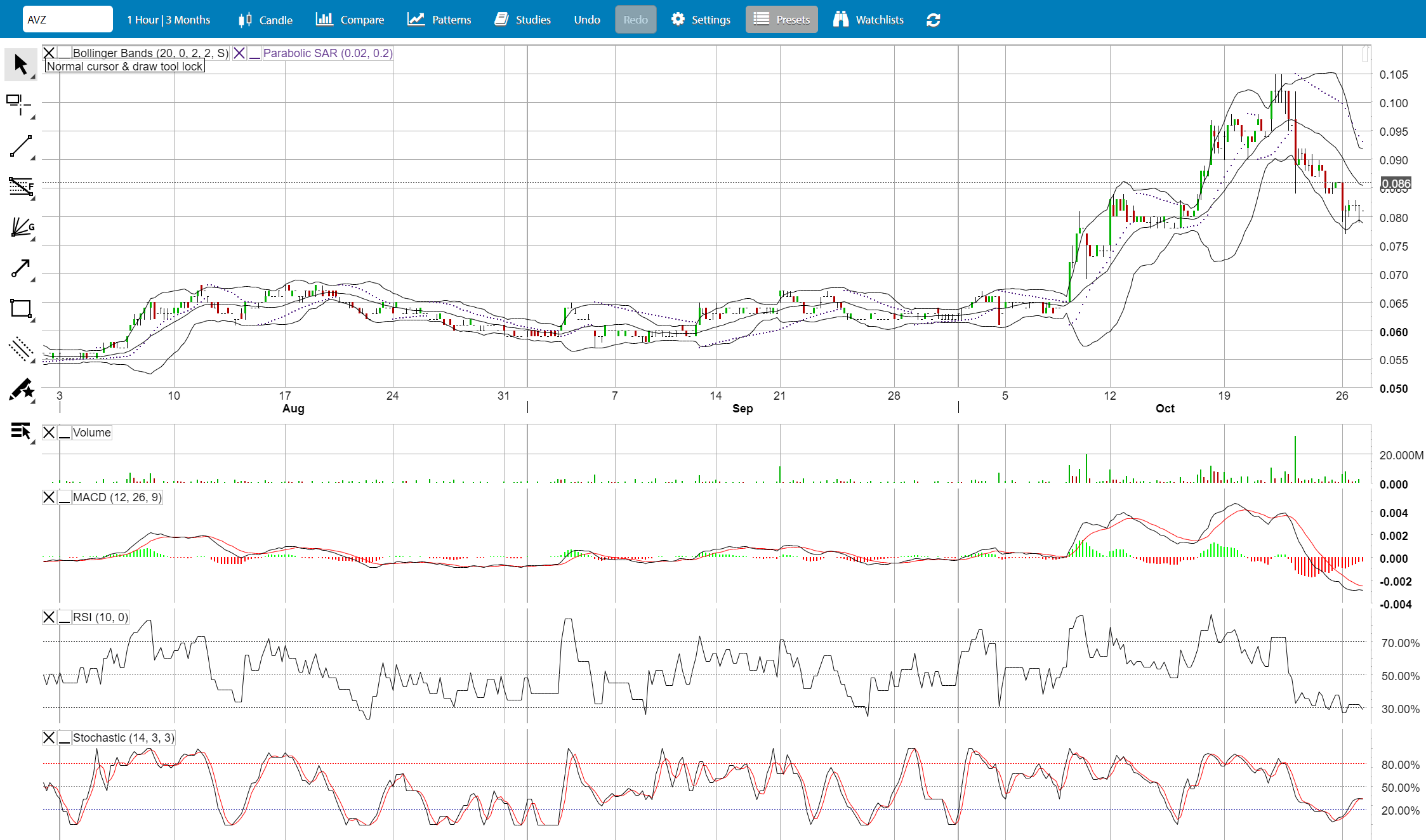
Task: Close the MACD indicator panel
Action: (x=49, y=497)
